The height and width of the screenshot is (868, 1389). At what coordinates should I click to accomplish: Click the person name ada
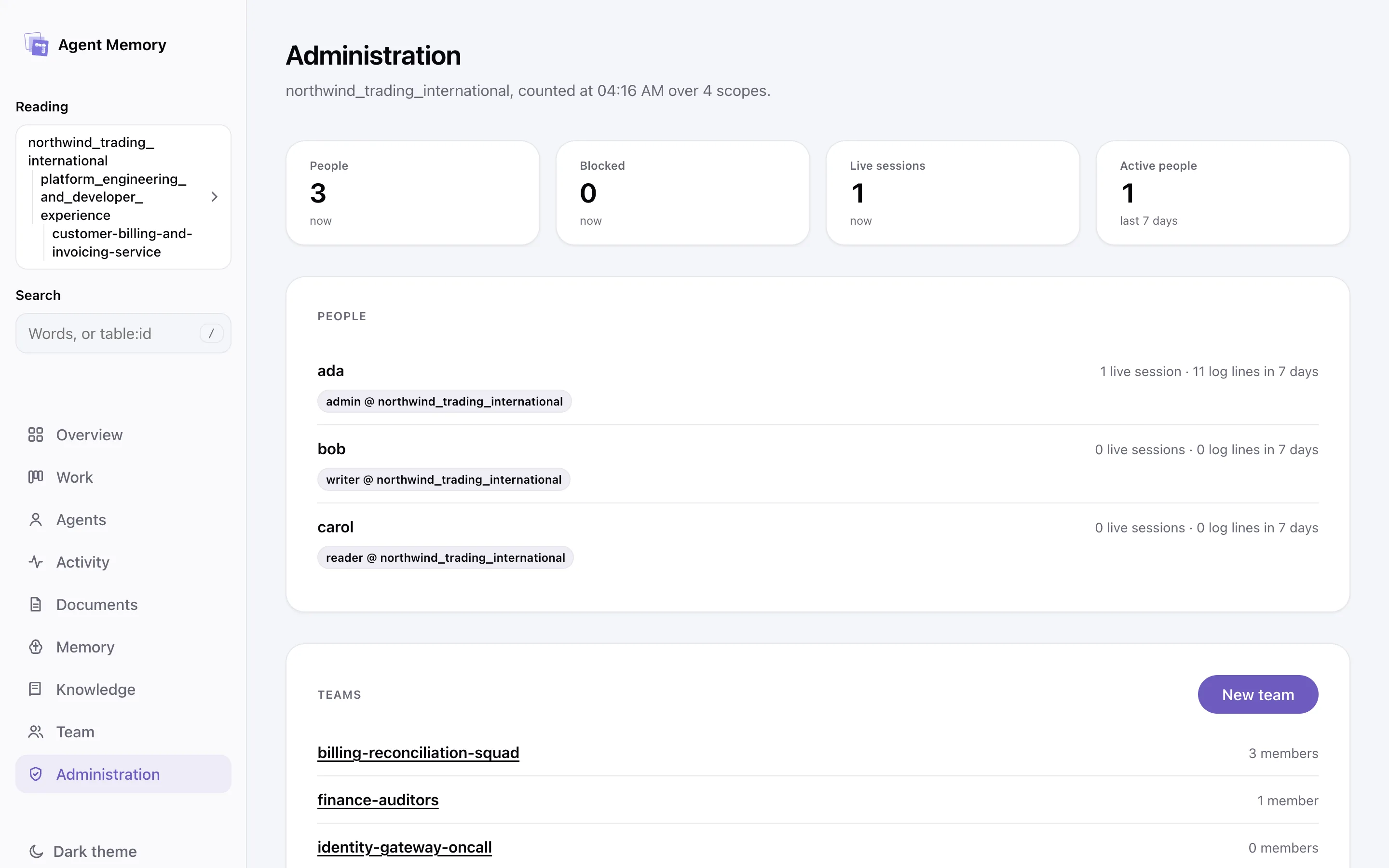(x=330, y=371)
